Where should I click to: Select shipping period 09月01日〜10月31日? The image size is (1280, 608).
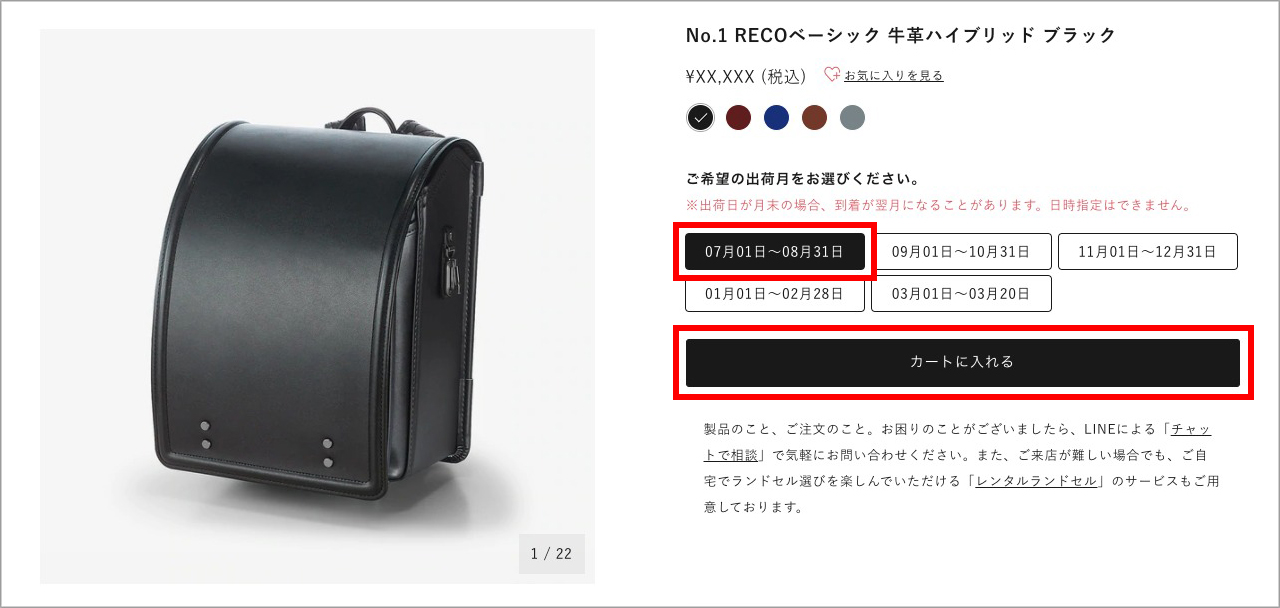[x=961, y=252]
